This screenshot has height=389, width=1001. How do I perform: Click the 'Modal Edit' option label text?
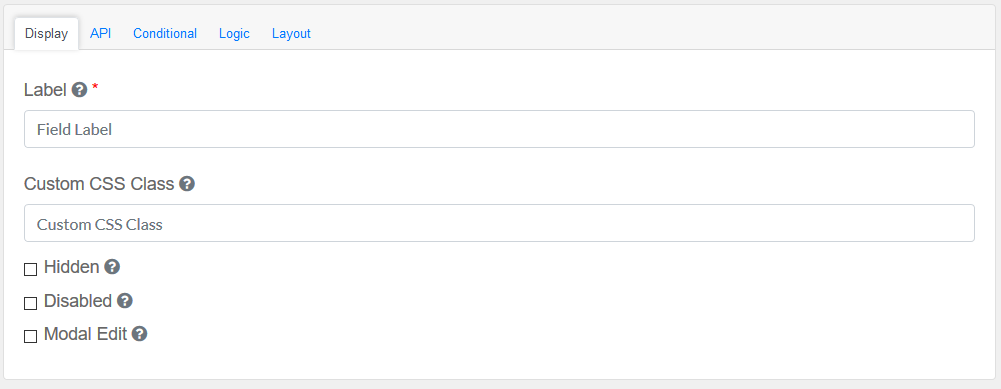86,334
